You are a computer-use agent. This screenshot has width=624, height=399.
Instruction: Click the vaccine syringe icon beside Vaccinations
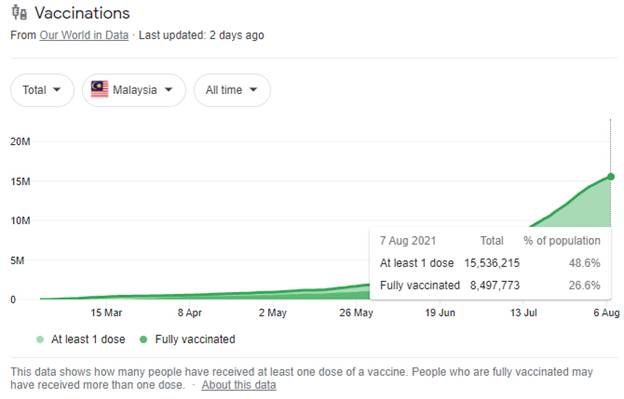pos(19,13)
